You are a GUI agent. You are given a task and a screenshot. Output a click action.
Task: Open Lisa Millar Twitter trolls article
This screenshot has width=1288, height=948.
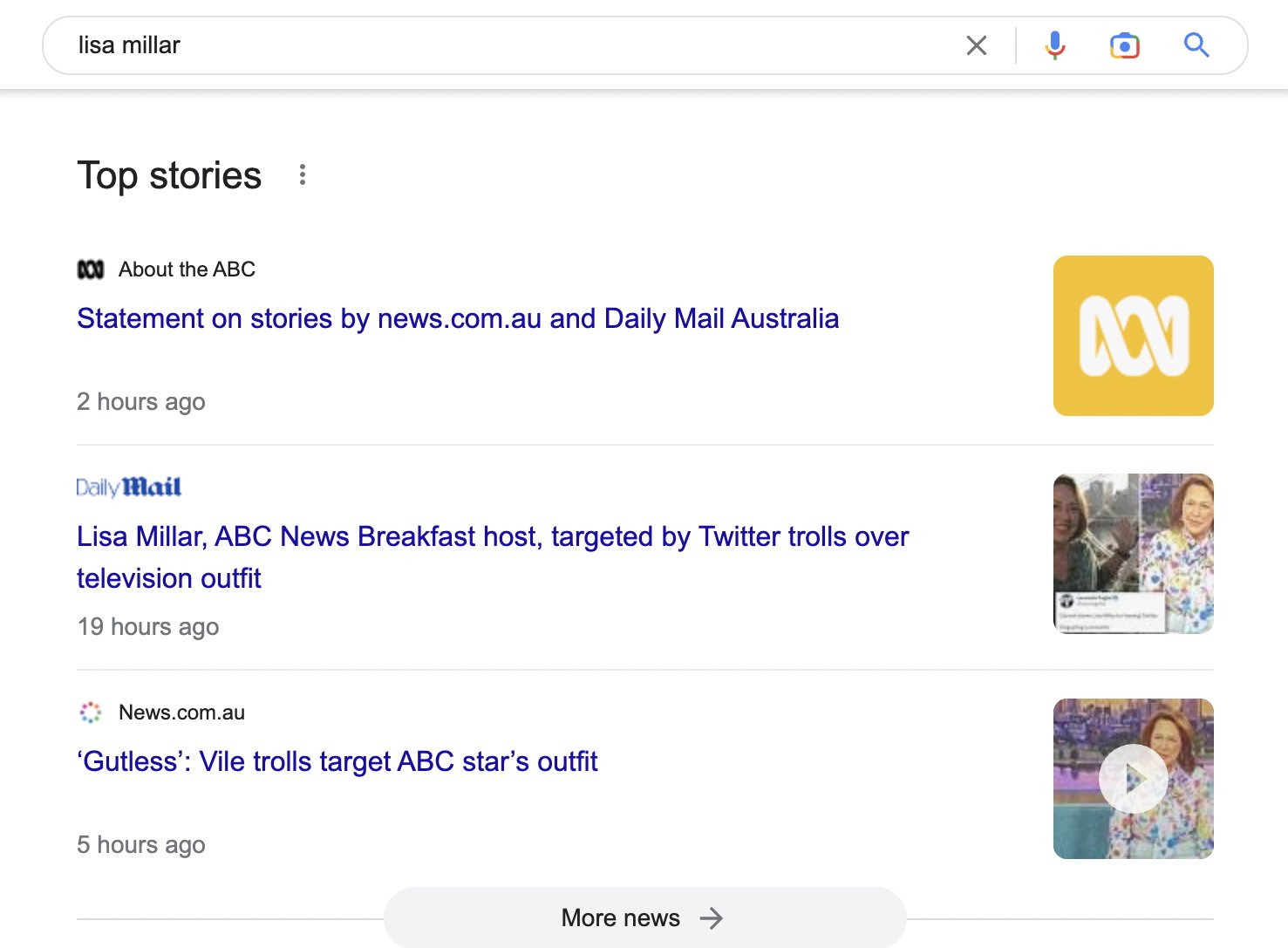pos(493,557)
